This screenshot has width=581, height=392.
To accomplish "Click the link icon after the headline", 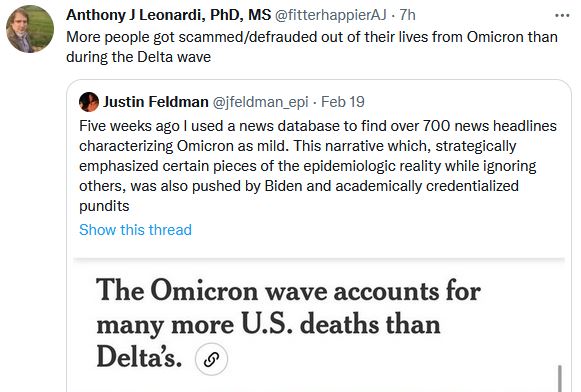I will click(211, 359).
